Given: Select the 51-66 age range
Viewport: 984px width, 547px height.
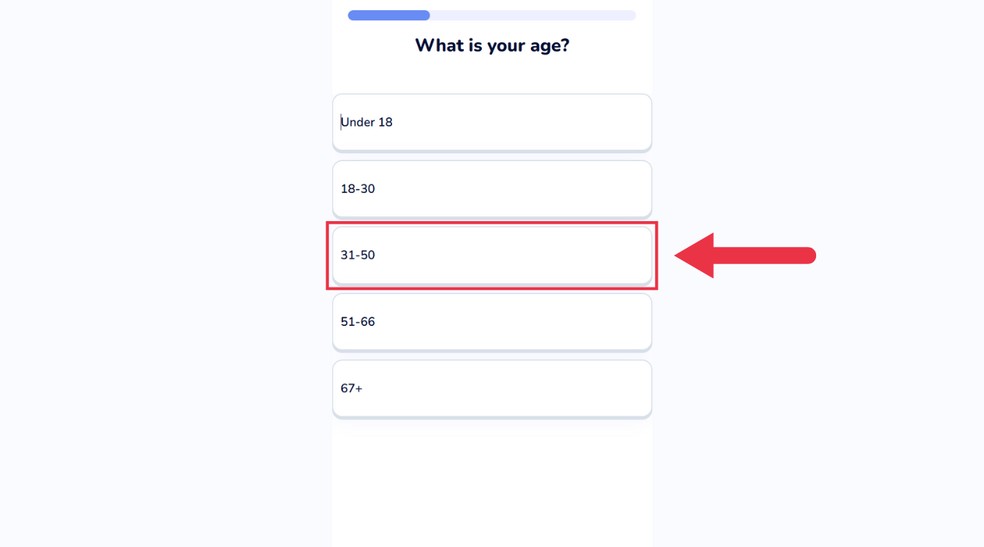Looking at the screenshot, I should [491, 322].
